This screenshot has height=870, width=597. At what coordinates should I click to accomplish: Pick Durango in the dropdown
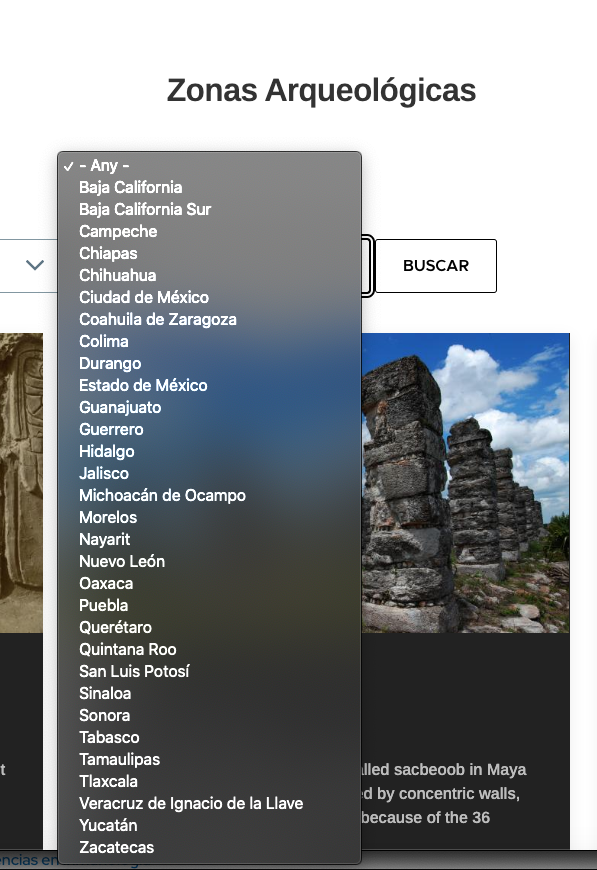point(210,363)
